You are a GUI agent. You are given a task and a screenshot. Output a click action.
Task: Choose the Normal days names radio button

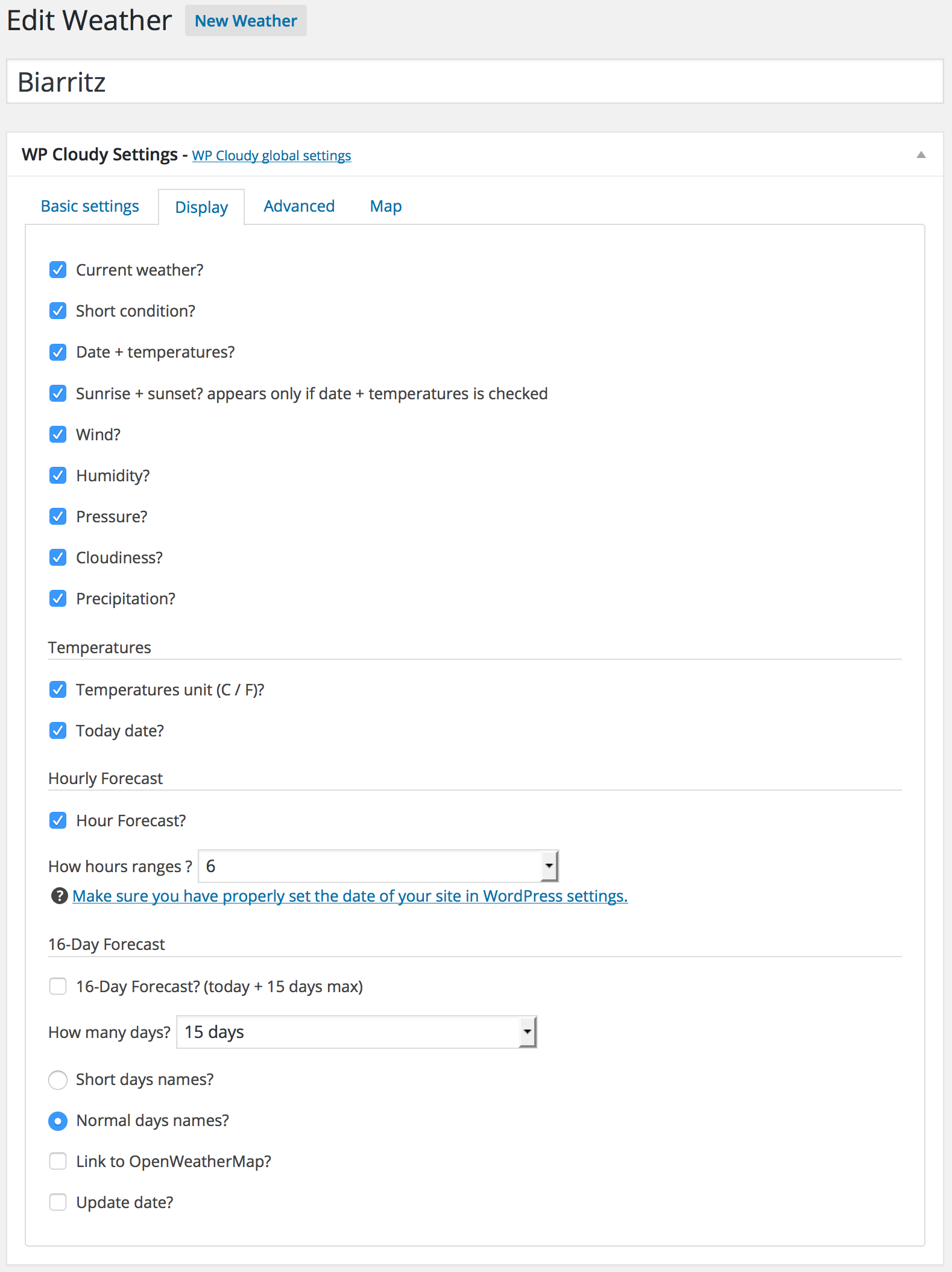[x=58, y=1121]
